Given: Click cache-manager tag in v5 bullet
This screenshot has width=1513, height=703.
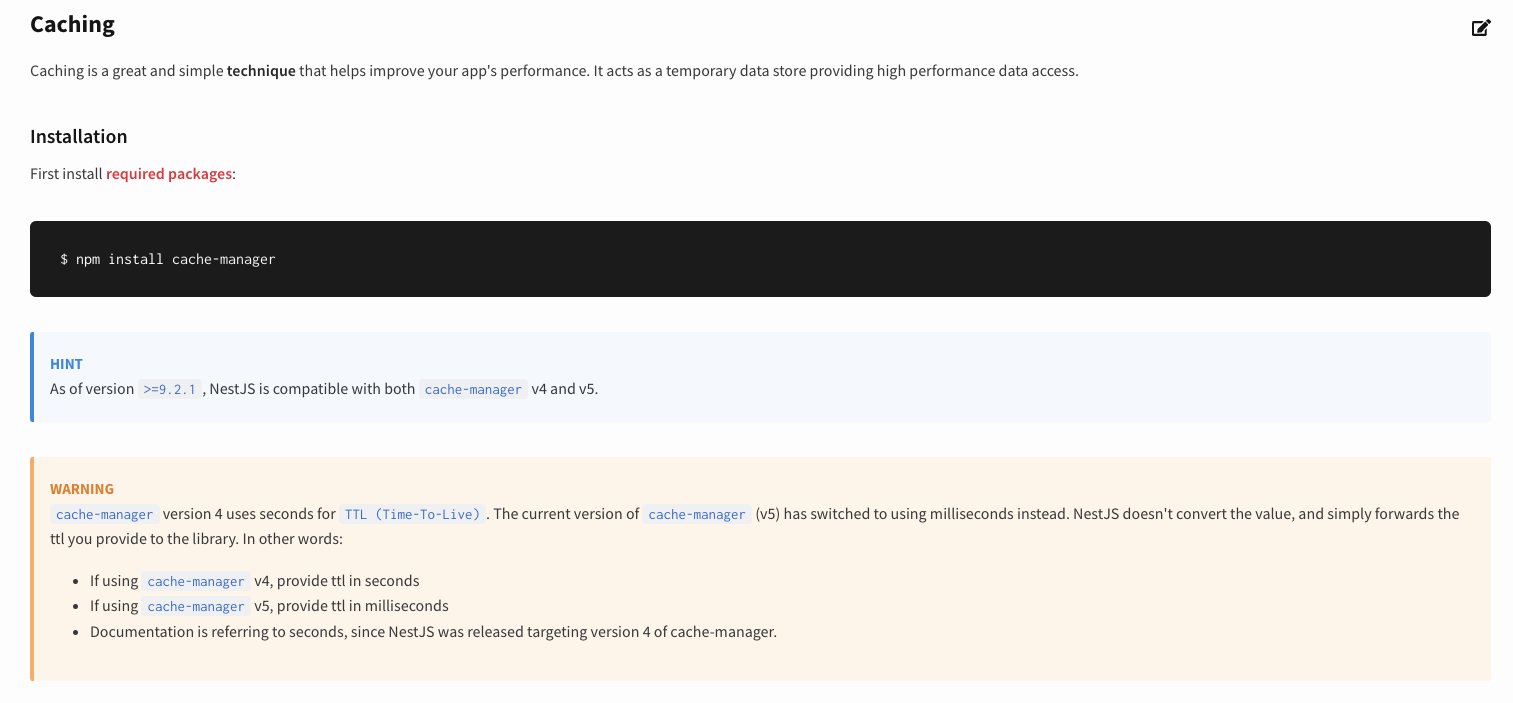Looking at the screenshot, I should click(x=196, y=606).
